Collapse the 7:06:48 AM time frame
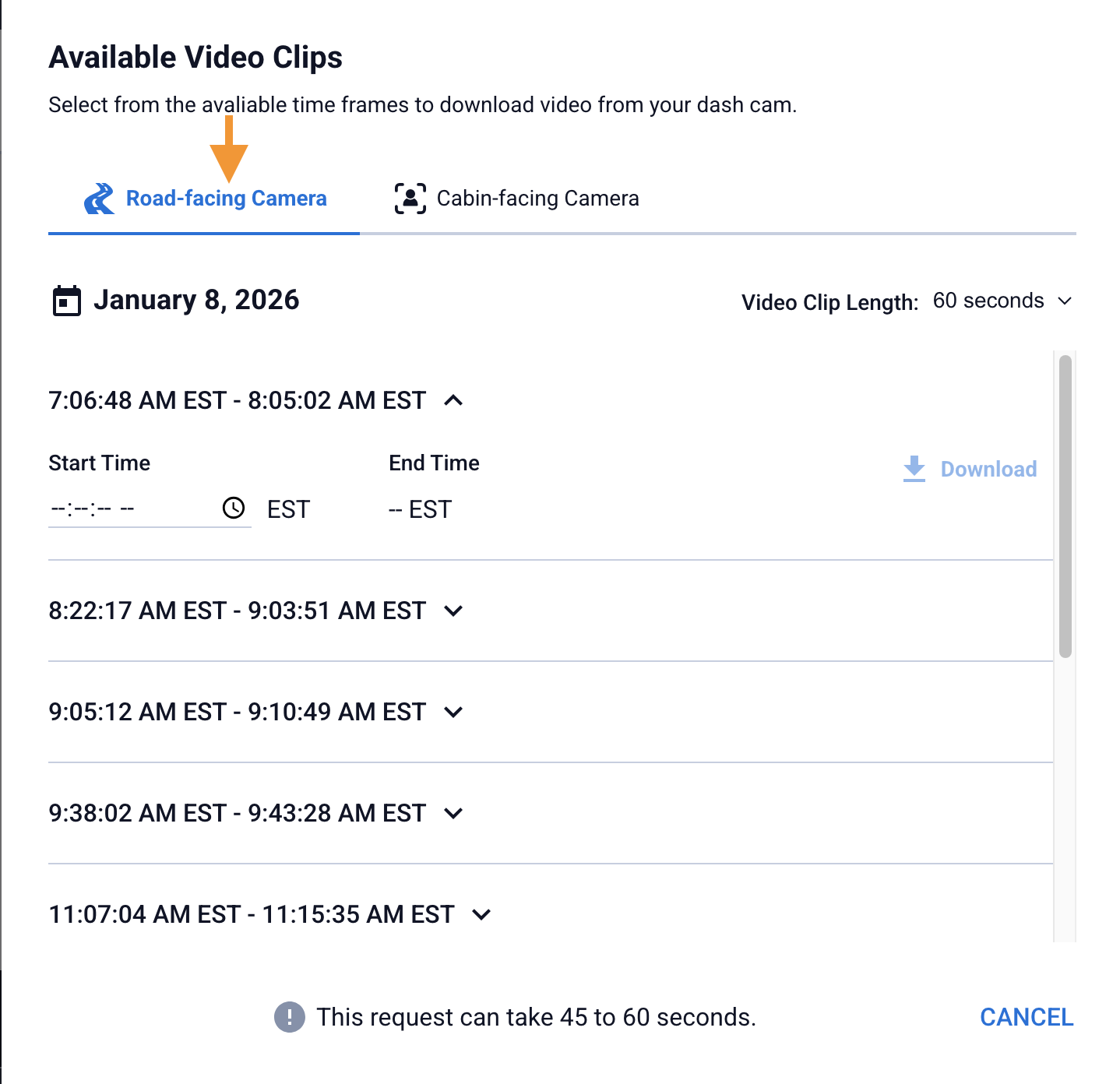 point(453,400)
